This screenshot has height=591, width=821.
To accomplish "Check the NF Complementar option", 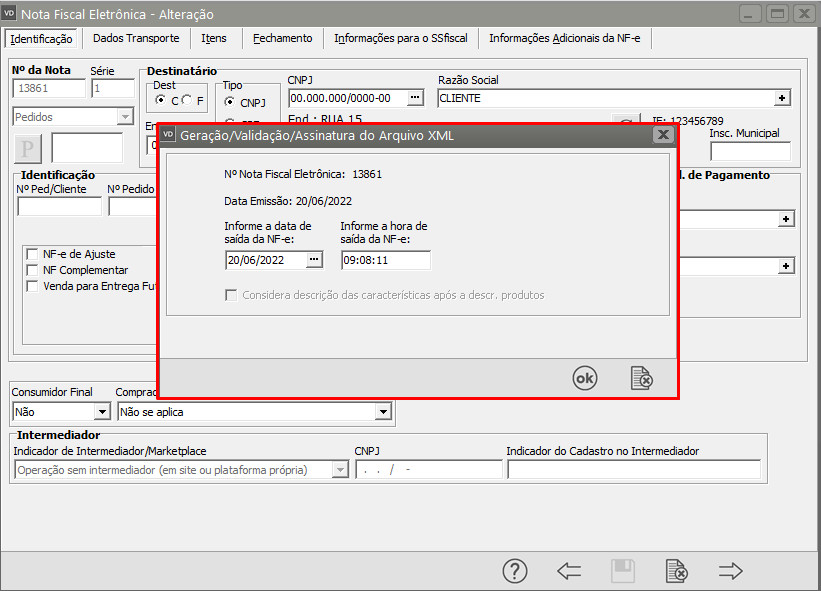I will (x=33, y=270).
